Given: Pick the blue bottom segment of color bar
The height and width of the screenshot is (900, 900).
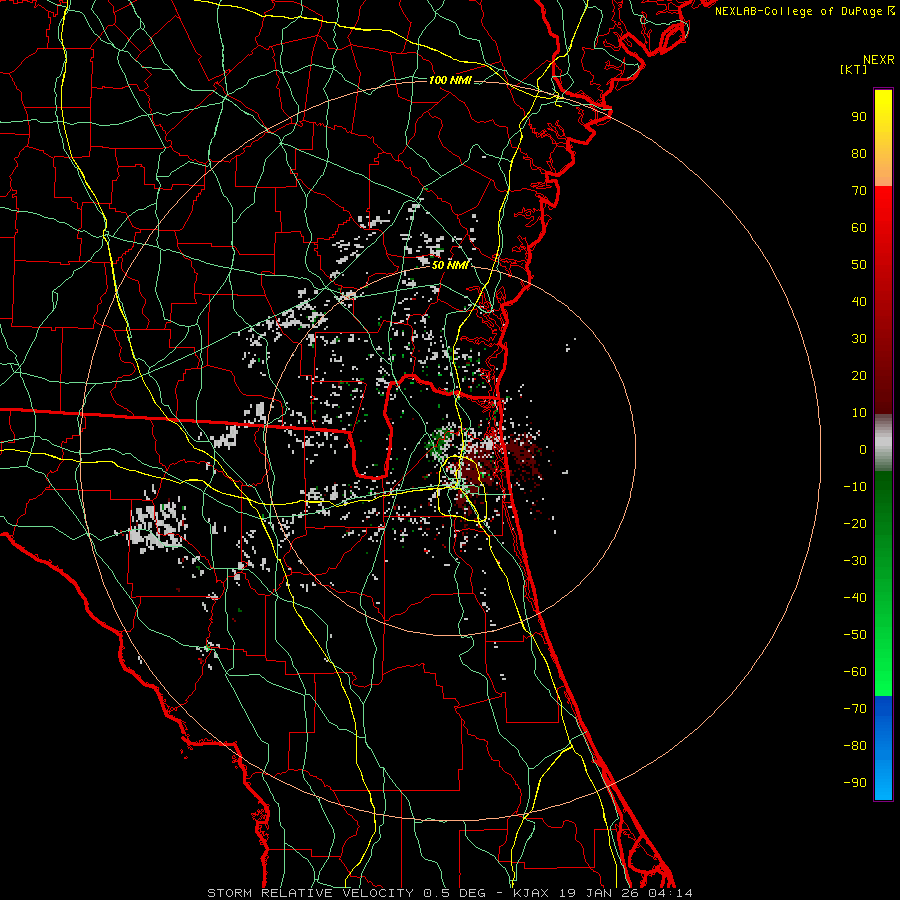Looking at the screenshot, I should (x=883, y=747).
